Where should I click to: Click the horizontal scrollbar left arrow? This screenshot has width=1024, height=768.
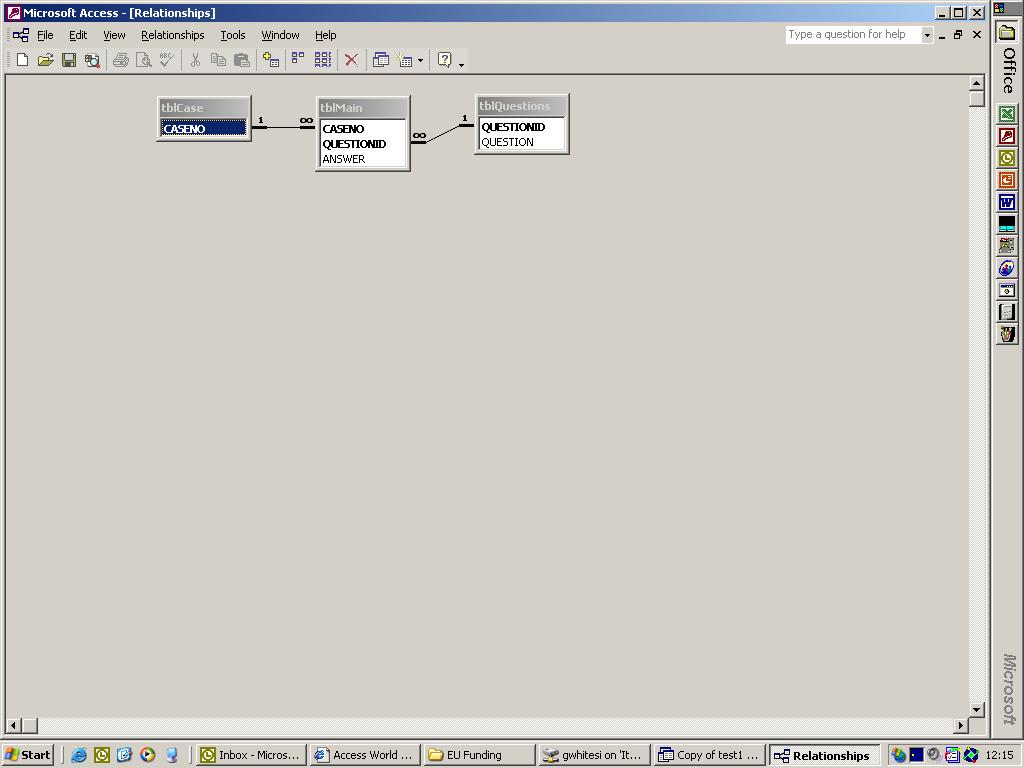pos(13,725)
